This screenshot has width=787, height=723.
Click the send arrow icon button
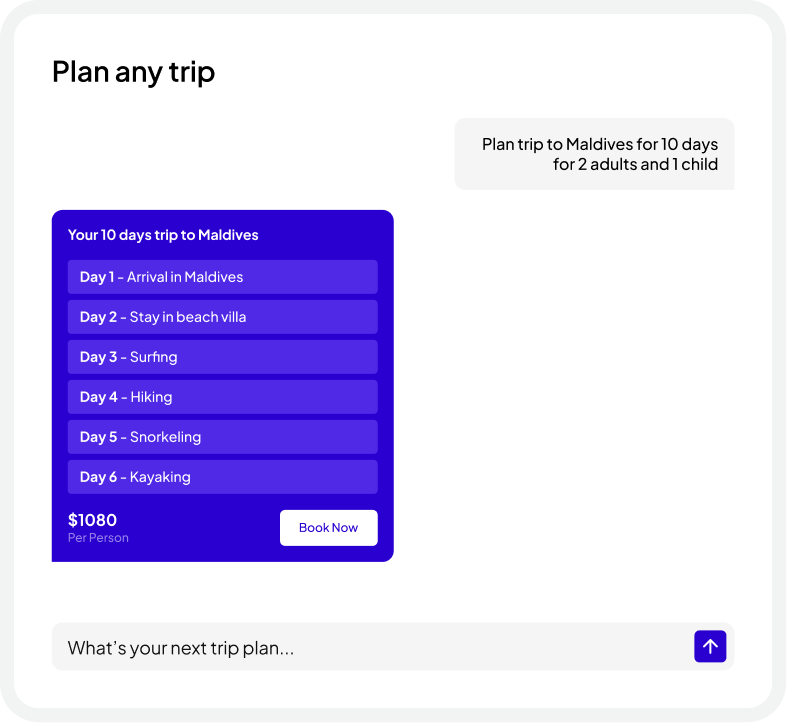[x=710, y=647]
